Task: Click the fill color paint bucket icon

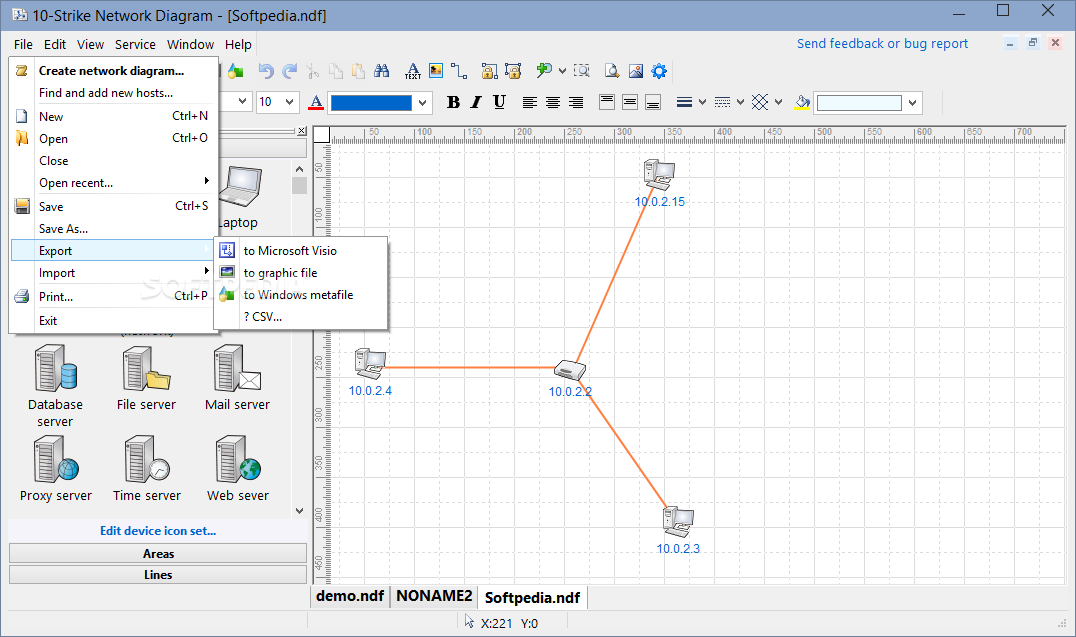Action: pos(802,102)
